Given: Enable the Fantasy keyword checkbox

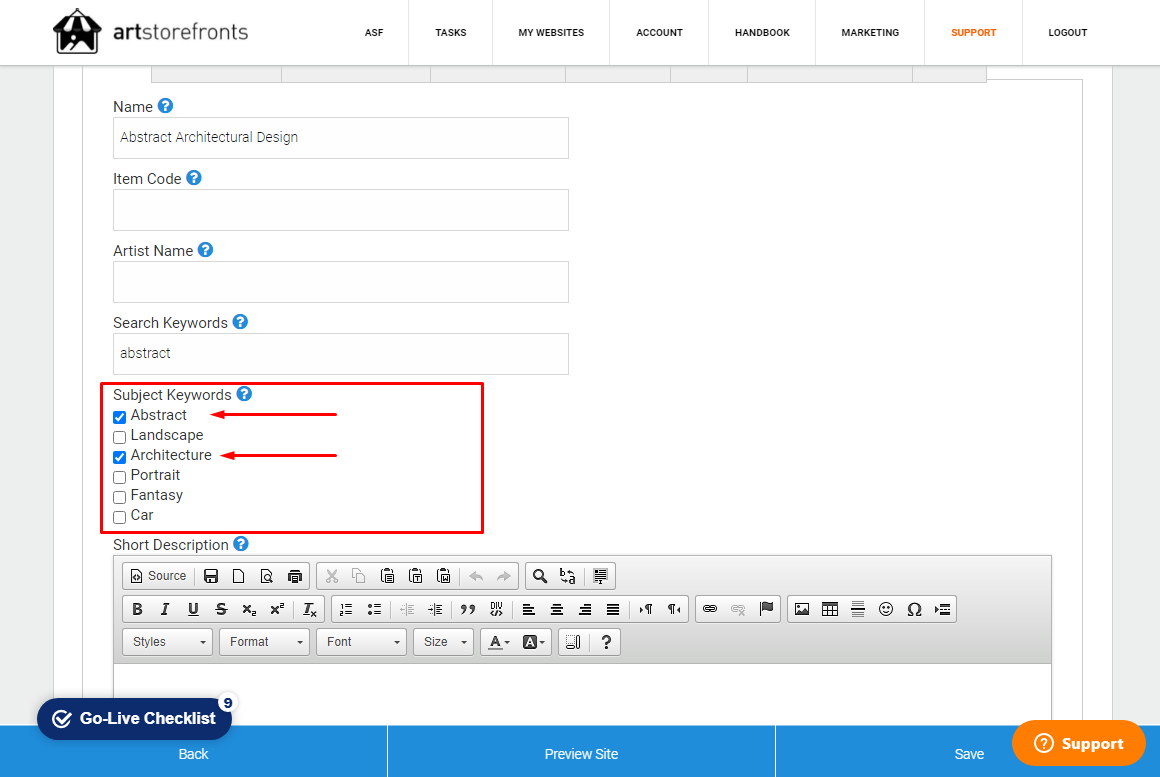Looking at the screenshot, I should click(120, 497).
